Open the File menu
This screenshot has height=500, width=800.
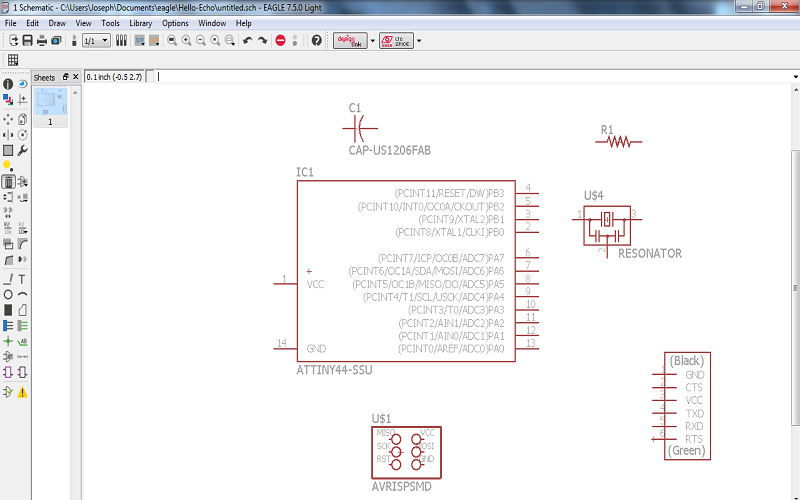(10, 23)
